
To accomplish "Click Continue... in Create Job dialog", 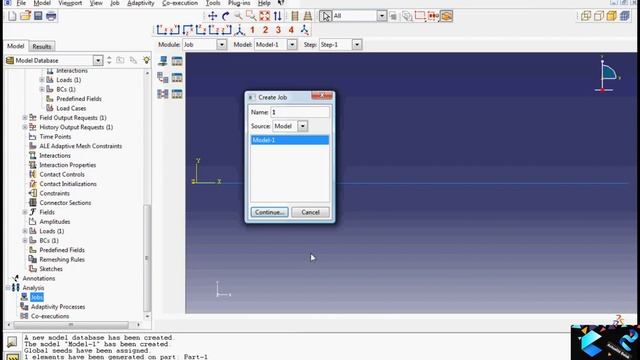I will (269, 212).
